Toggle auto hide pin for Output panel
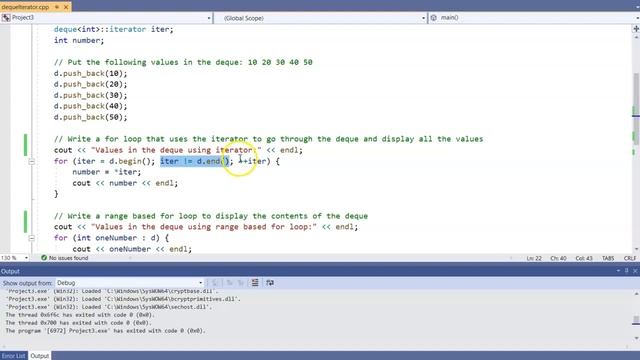This screenshot has height=360, width=640. pos(627,271)
